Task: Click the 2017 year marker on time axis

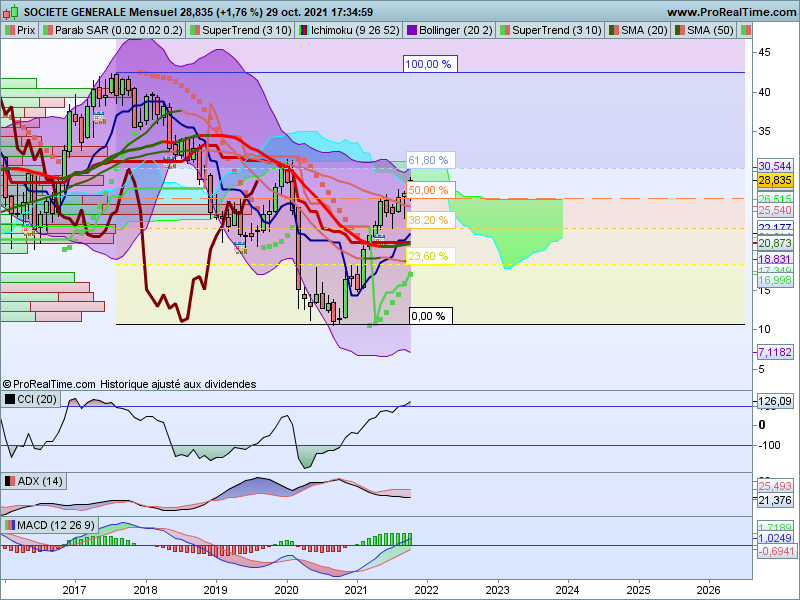Action: click(74, 590)
